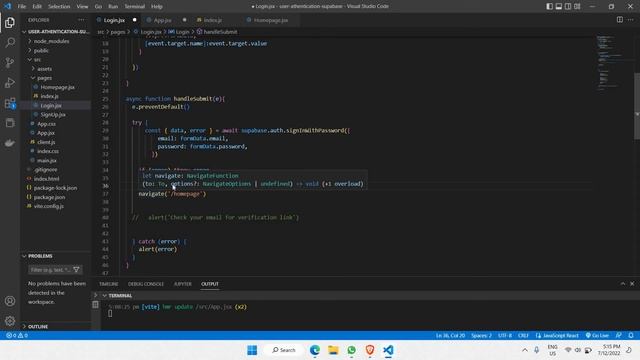Toggle panel layout icon in title bar

tap(559, 6)
